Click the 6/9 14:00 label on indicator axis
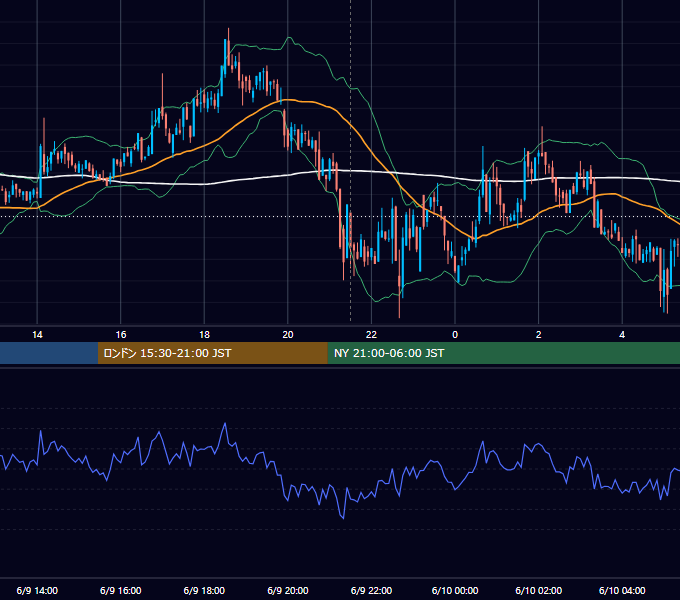The width and height of the screenshot is (680, 600). [37, 590]
